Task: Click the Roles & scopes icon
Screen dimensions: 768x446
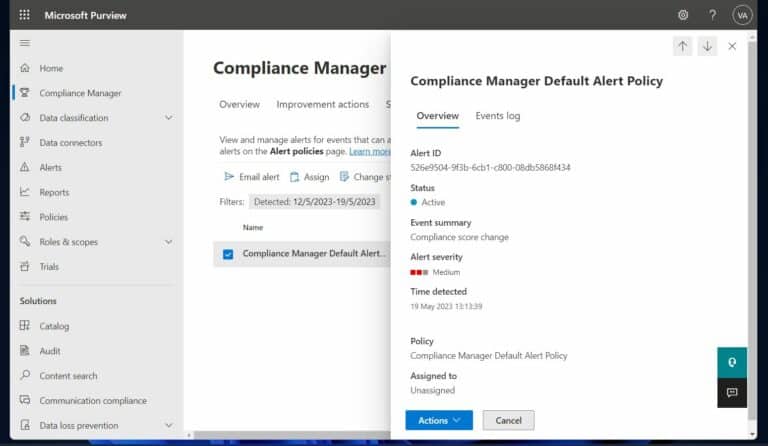Action: pyautogui.click(x=25, y=241)
